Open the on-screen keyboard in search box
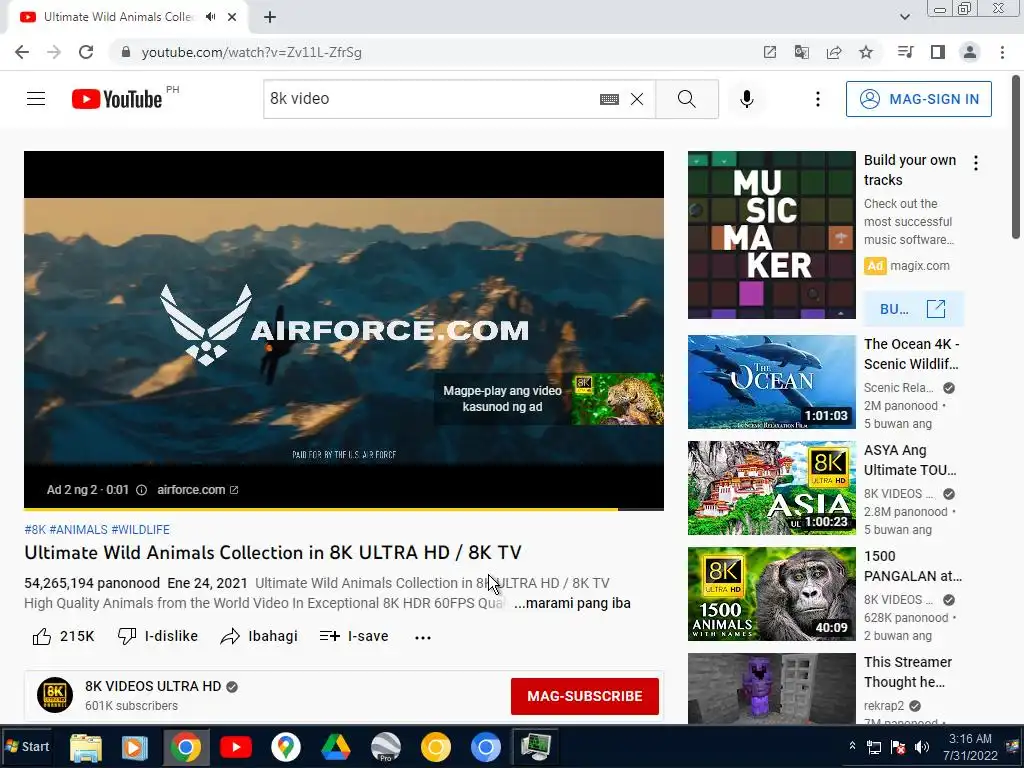The width and height of the screenshot is (1024, 768). (609, 99)
